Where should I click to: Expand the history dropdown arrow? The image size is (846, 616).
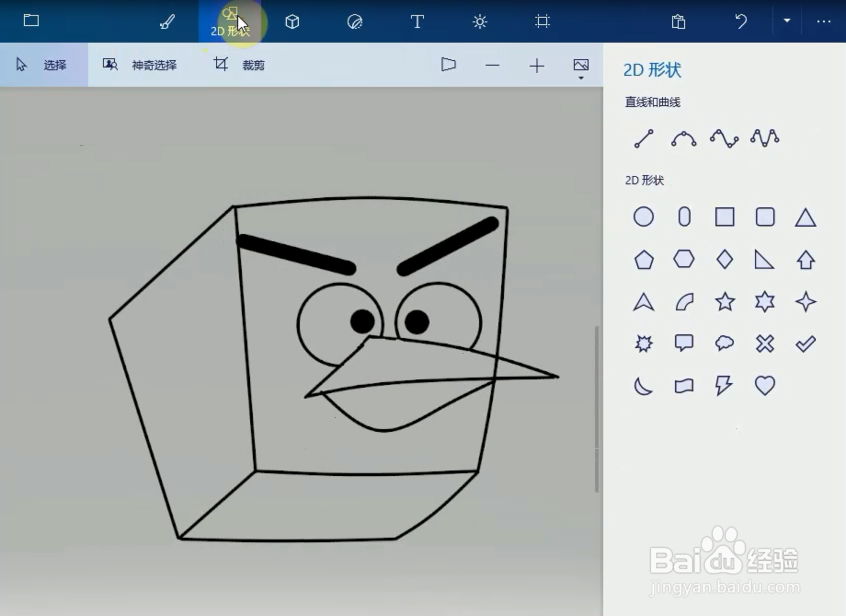[x=787, y=20]
